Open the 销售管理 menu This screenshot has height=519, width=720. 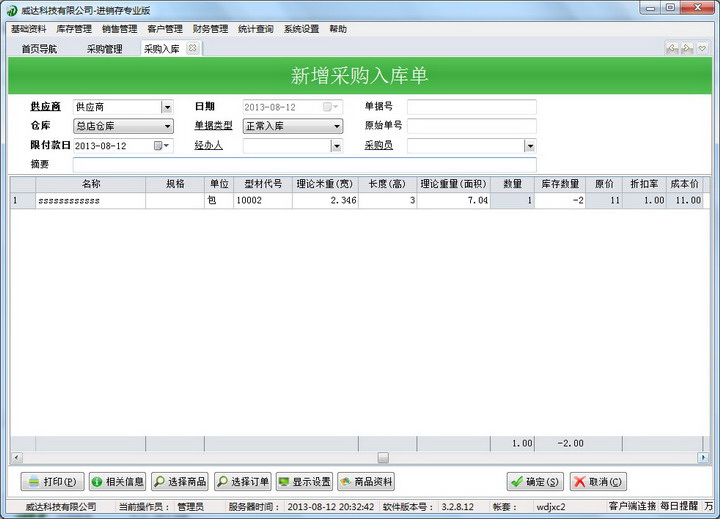click(119, 29)
